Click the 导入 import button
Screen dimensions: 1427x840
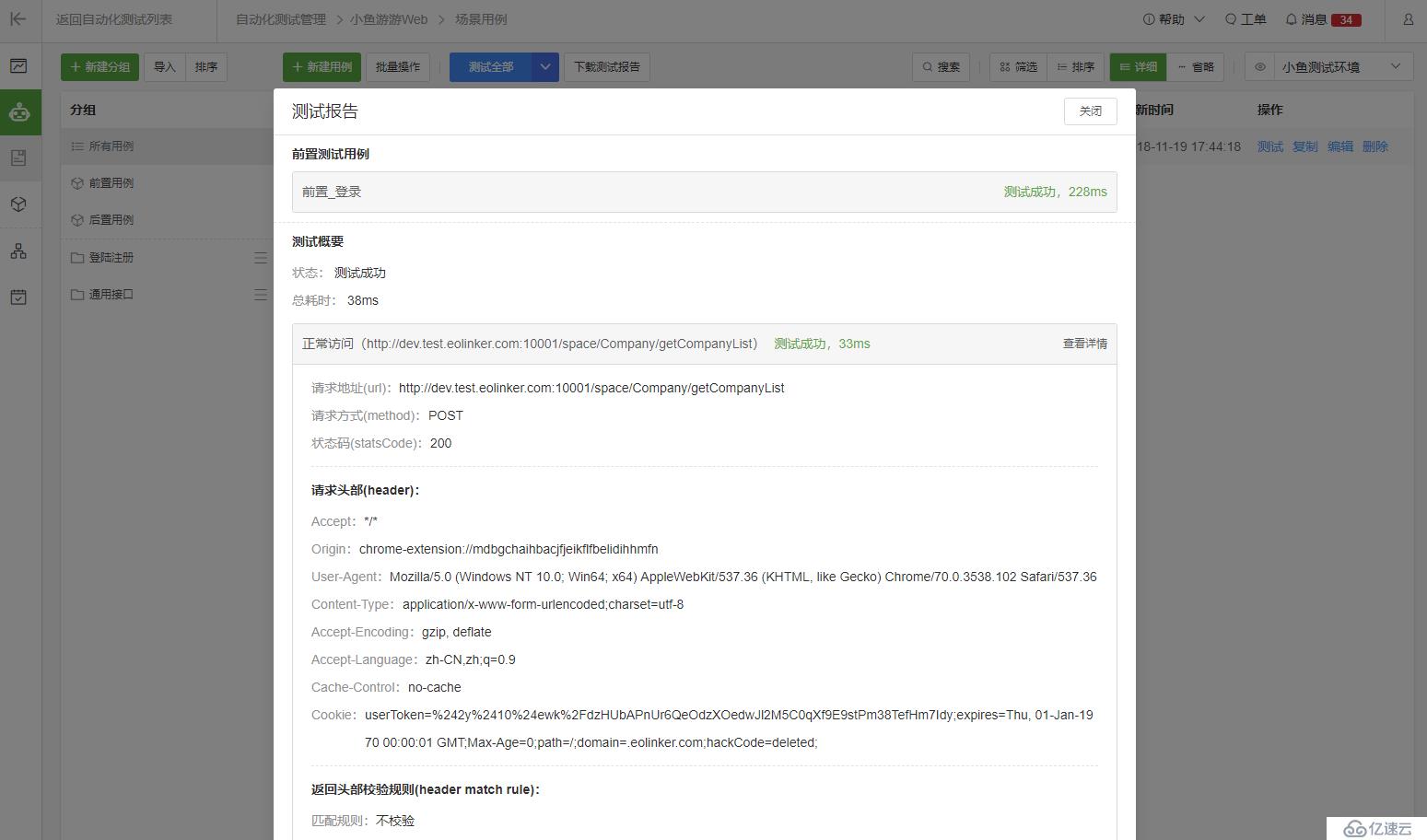[165, 66]
